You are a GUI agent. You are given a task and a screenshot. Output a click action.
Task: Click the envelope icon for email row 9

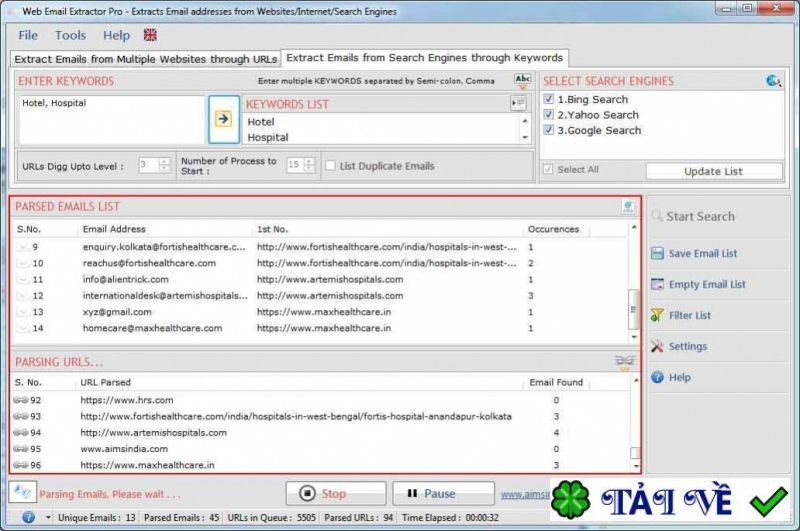point(21,247)
